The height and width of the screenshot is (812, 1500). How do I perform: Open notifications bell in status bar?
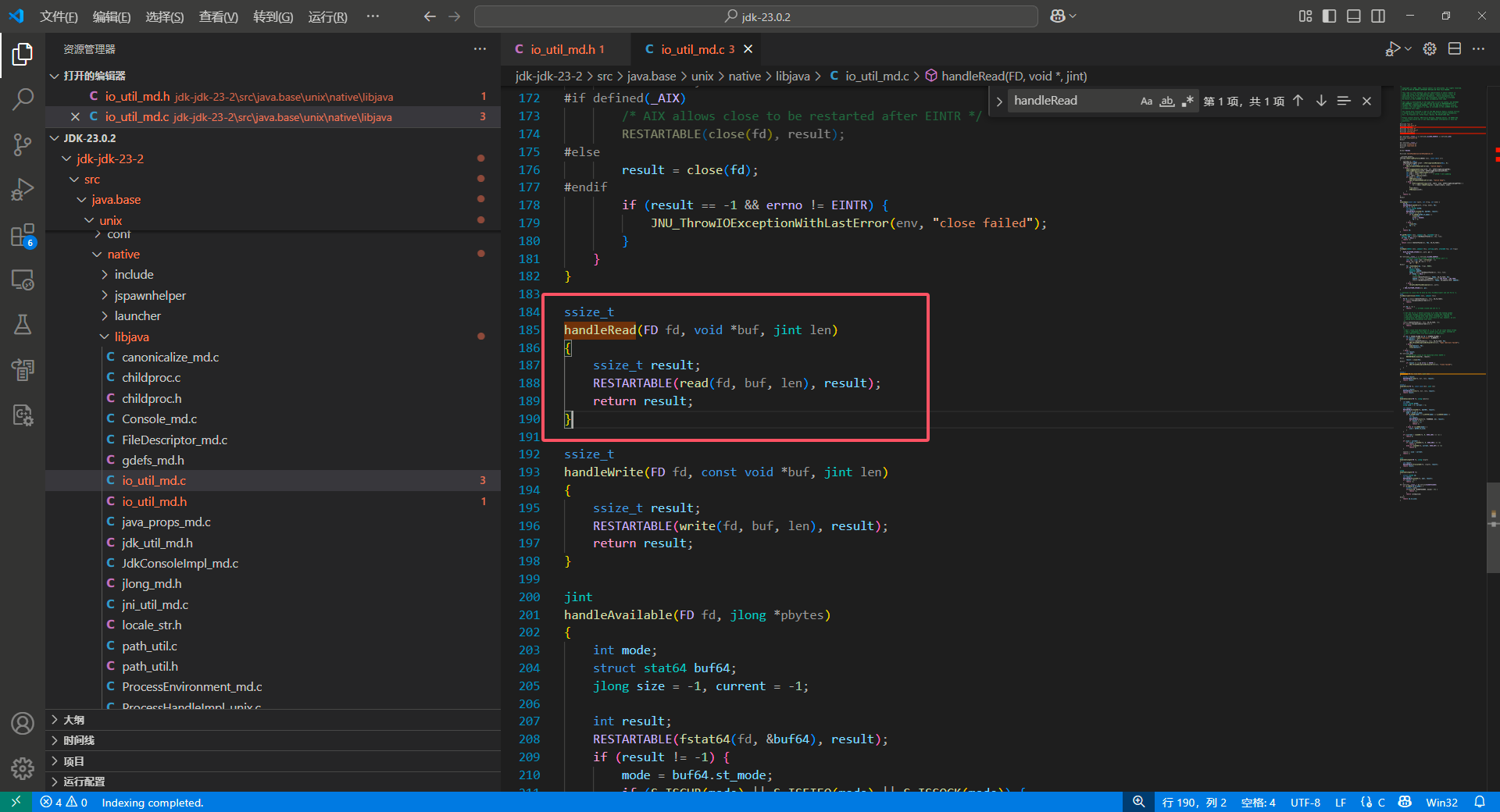pyautogui.click(x=1480, y=802)
